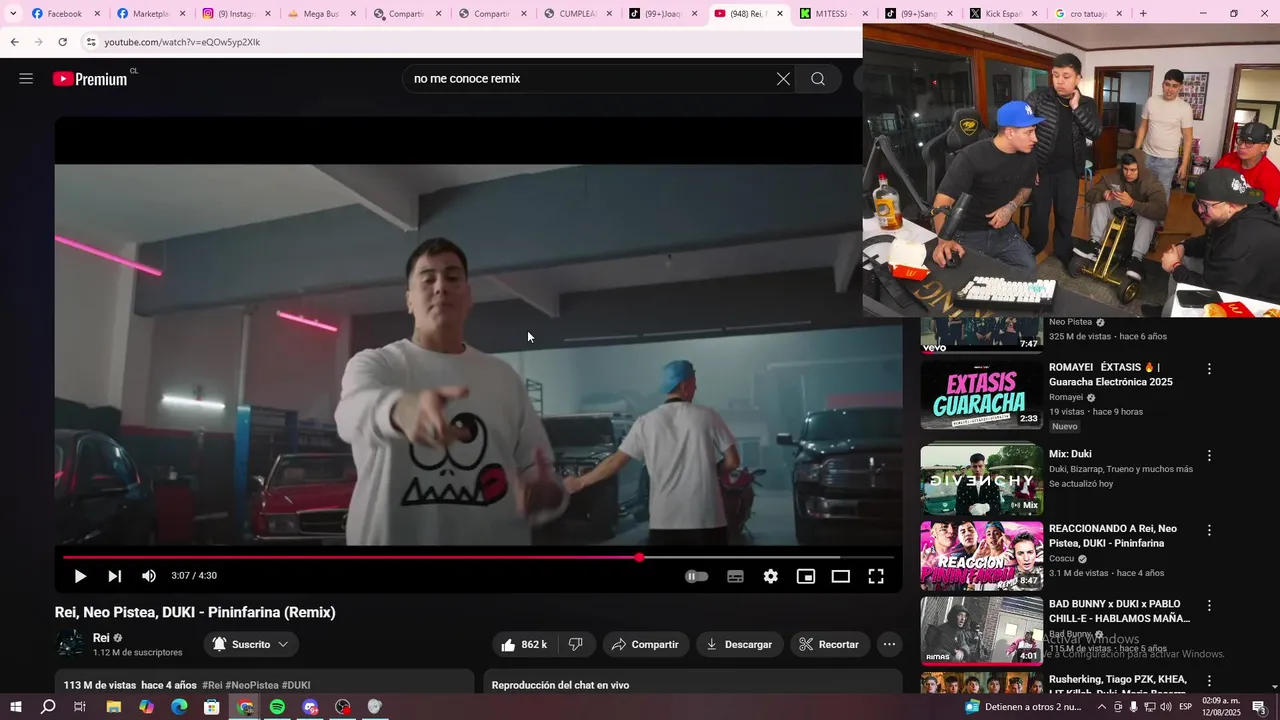Download video with Descargar button

[740, 645]
